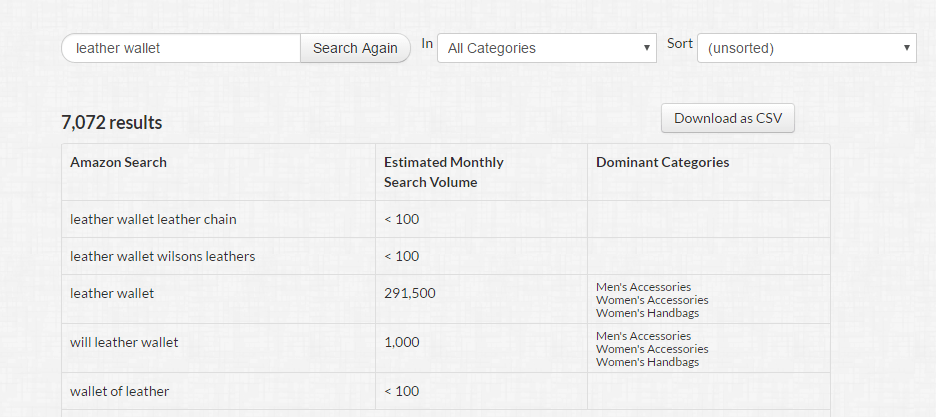The height and width of the screenshot is (417, 936).
Task: Click Women's Handbags in will leather wallet row
Action: [647, 362]
